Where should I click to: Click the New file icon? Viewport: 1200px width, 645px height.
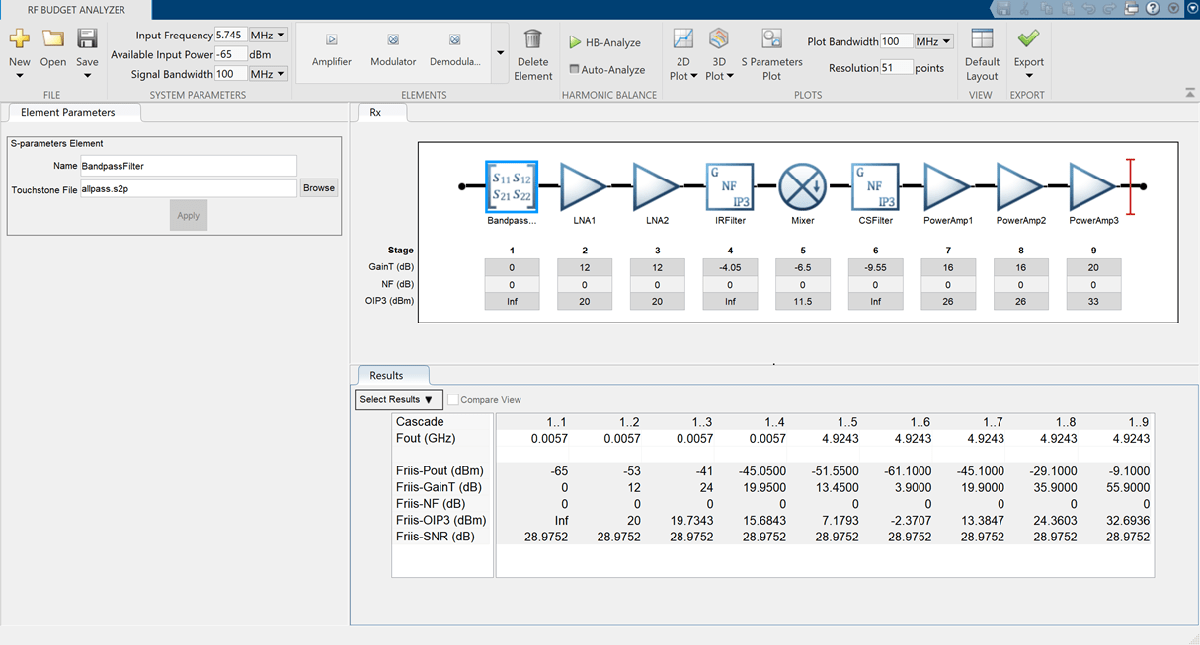(20, 41)
